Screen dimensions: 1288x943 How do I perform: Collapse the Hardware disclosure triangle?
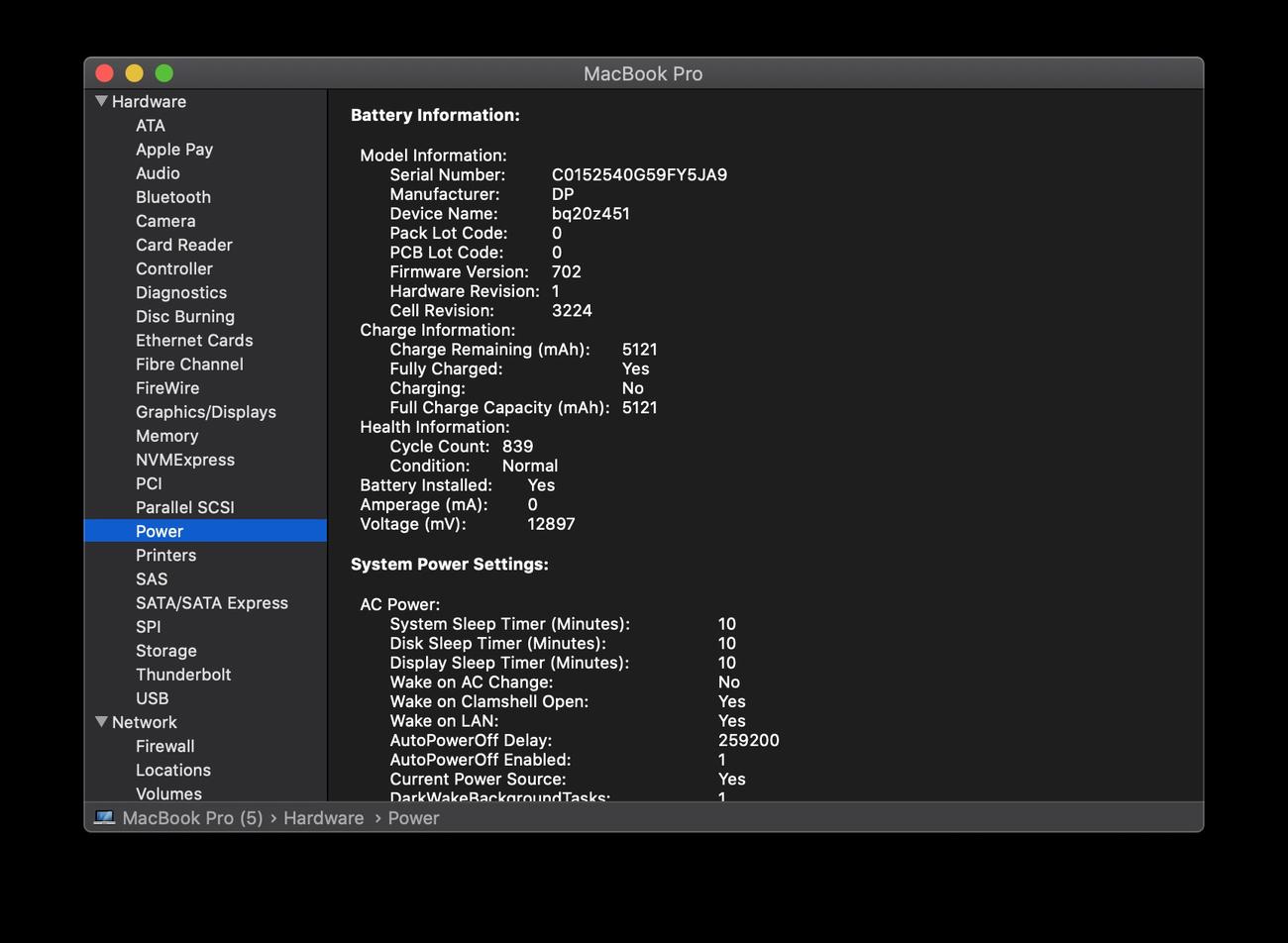point(101,101)
